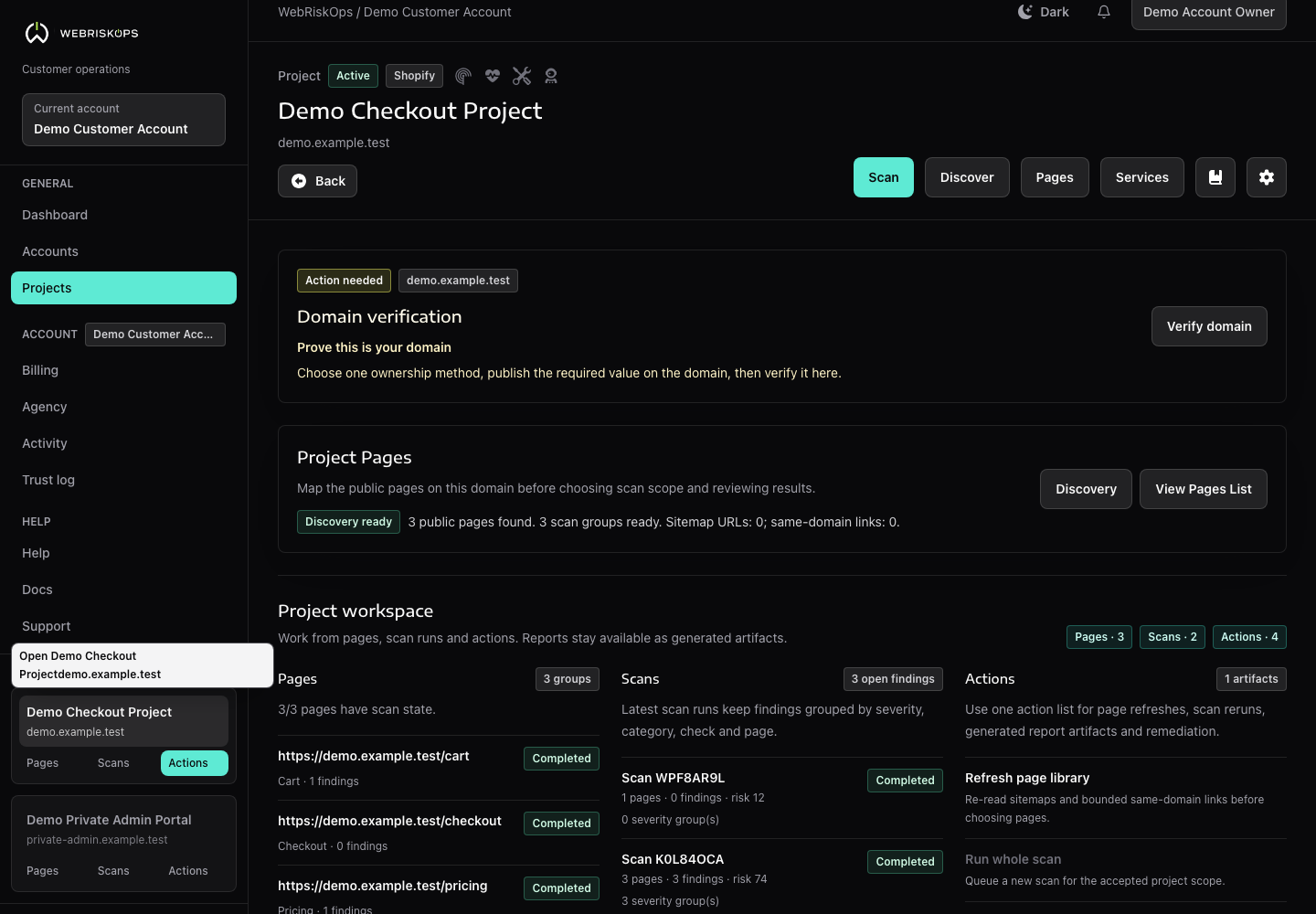Click the Shopify platform badge

tap(414, 76)
